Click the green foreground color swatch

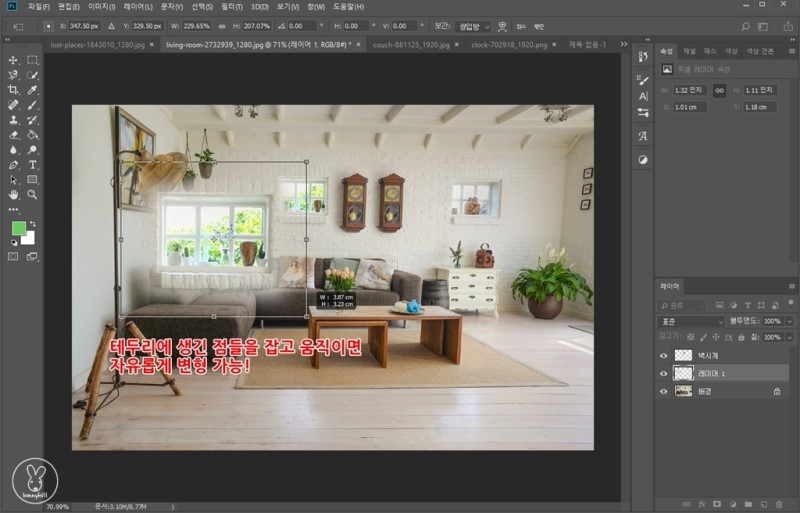click(x=19, y=229)
